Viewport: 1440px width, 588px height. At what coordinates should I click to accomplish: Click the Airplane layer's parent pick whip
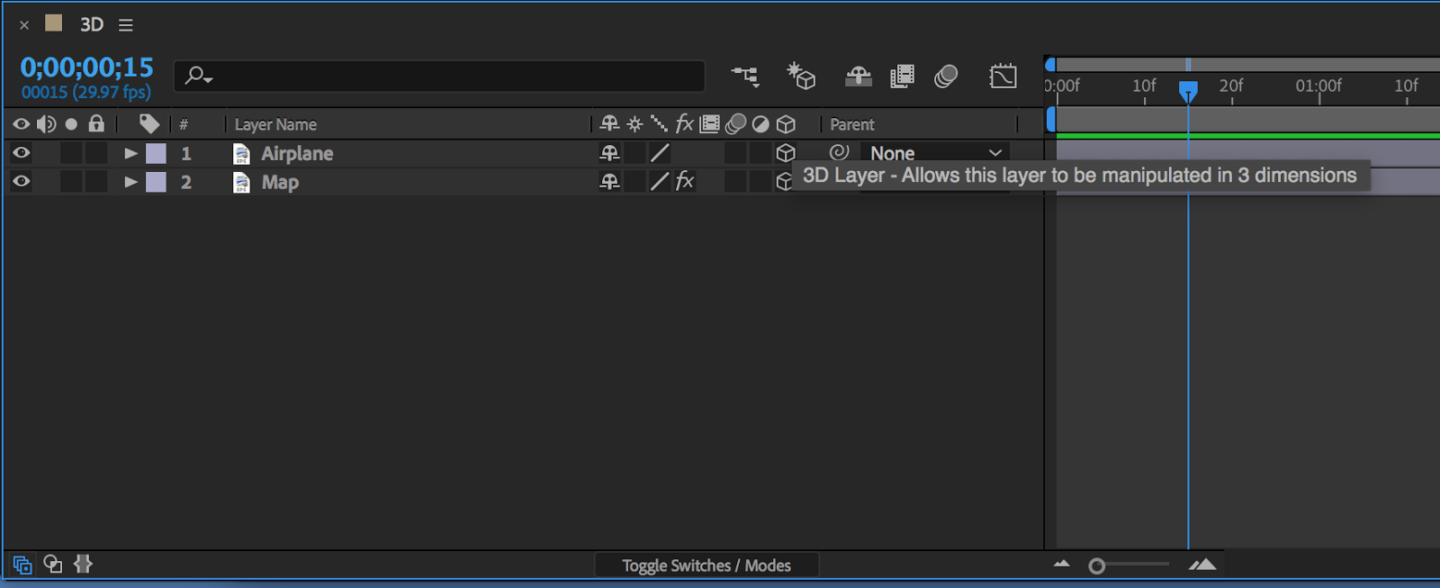point(839,153)
